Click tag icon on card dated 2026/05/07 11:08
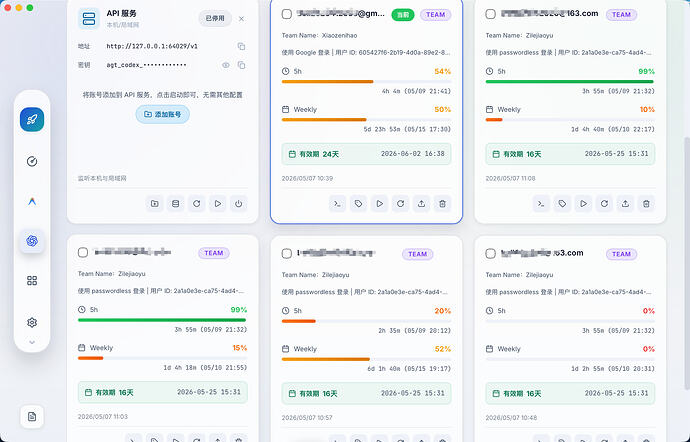This screenshot has height=442, width=690. click(x=562, y=204)
